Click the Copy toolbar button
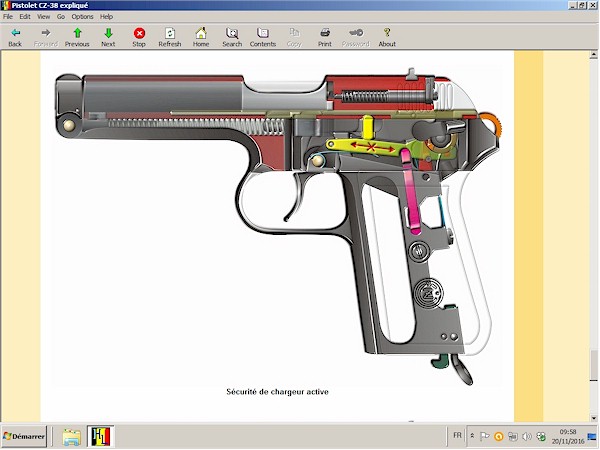This screenshot has width=600, height=450. click(x=294, y=38)
